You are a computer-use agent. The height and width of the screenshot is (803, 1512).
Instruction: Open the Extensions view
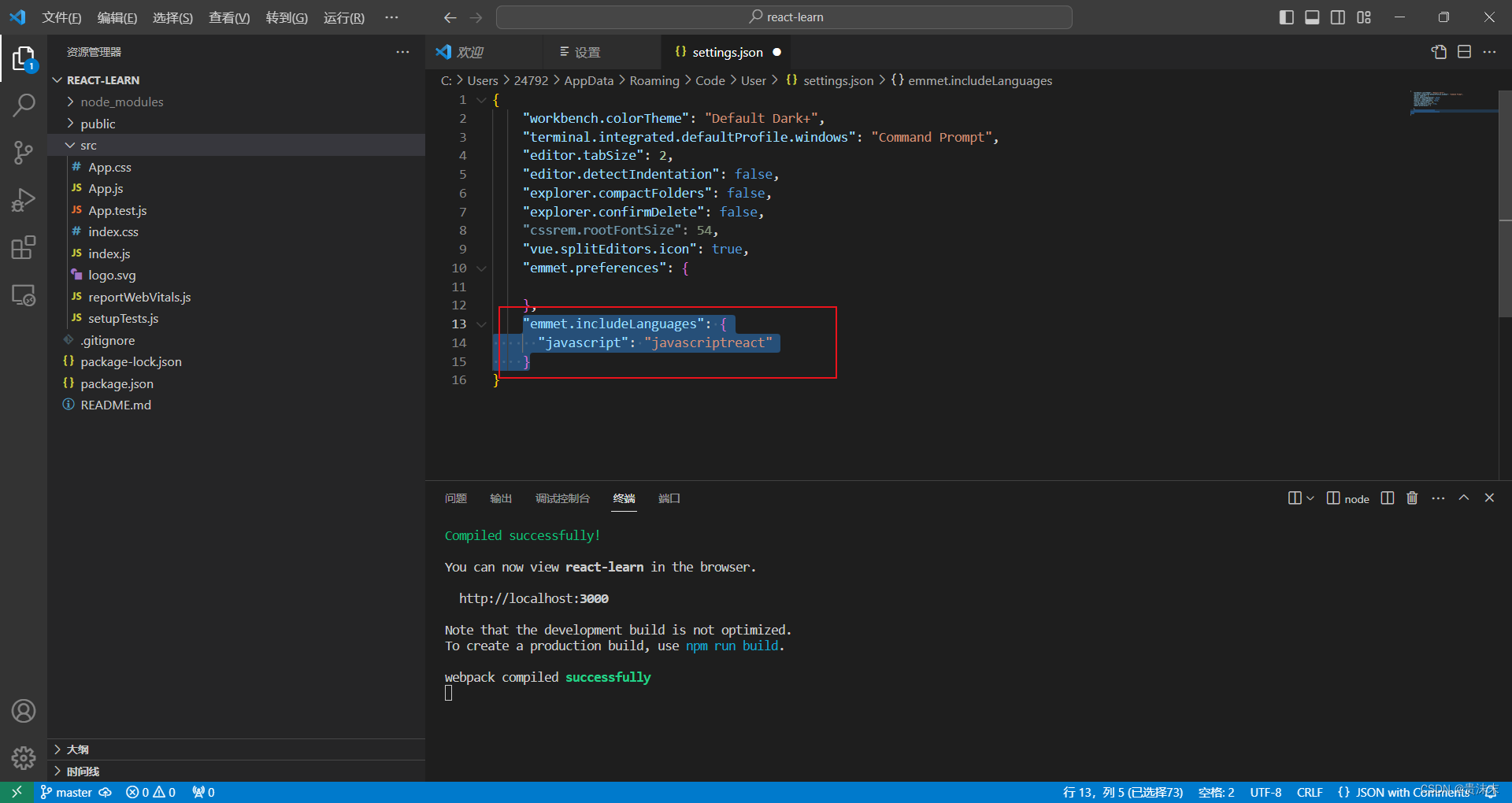[x=24, y=247]
